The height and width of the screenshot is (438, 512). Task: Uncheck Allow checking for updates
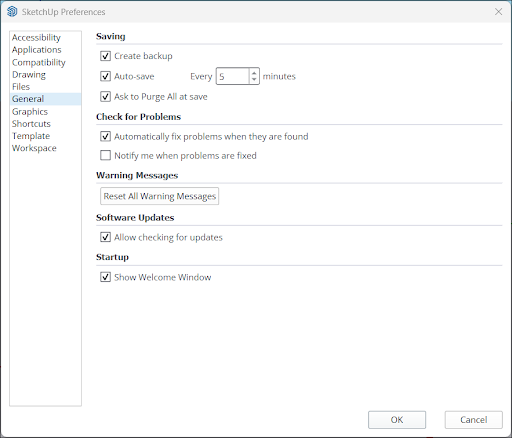click(105, 237)
